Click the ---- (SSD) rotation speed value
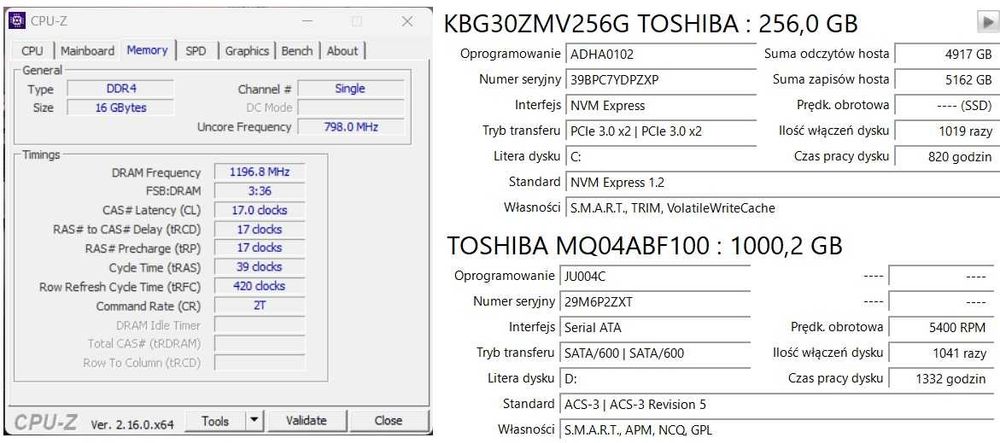The width and height of the screenshot is (1000, 443). [x=946, y=106]
